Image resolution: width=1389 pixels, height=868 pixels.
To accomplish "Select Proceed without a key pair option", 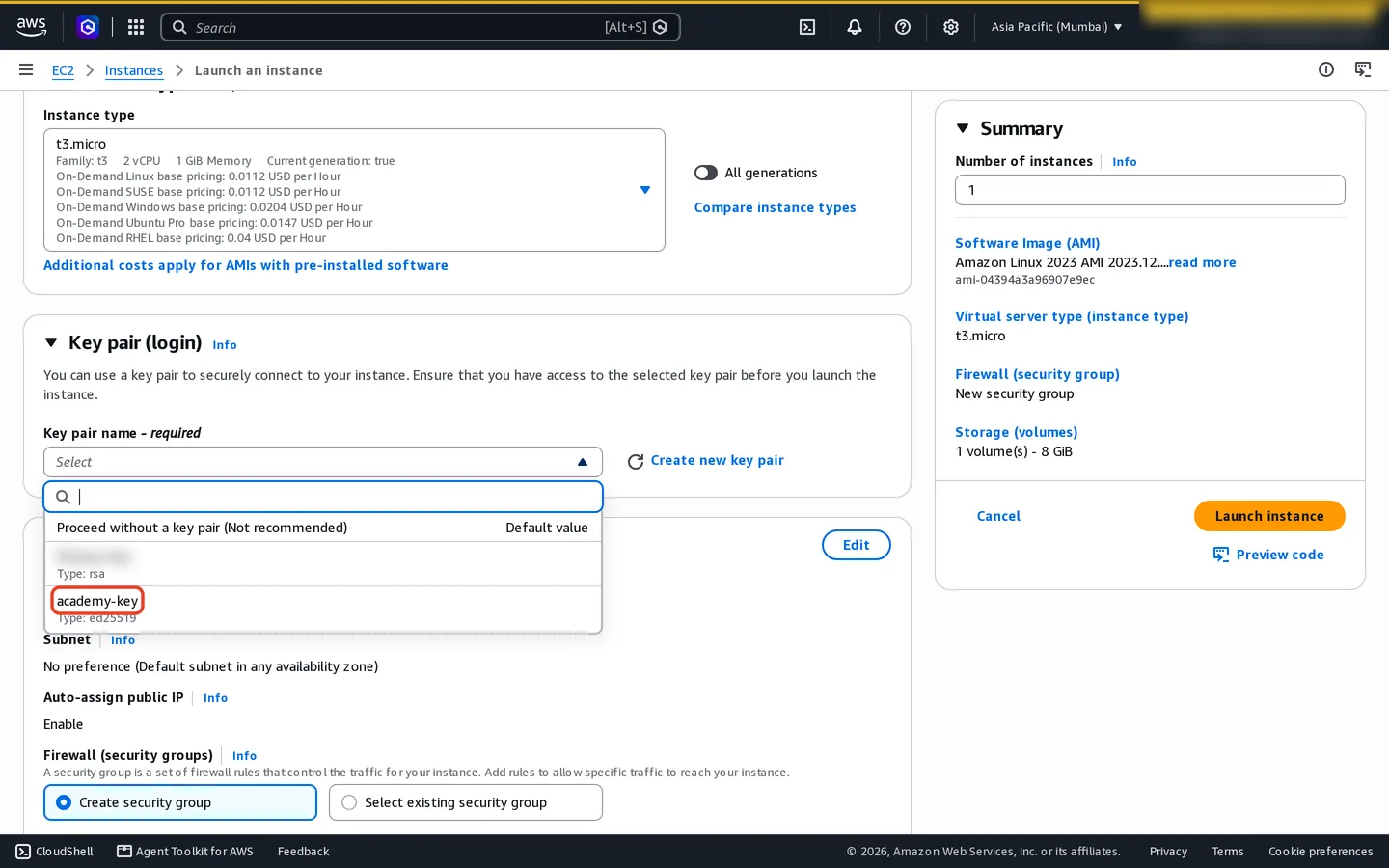I will pyautogui.click(x=323, y=528).
